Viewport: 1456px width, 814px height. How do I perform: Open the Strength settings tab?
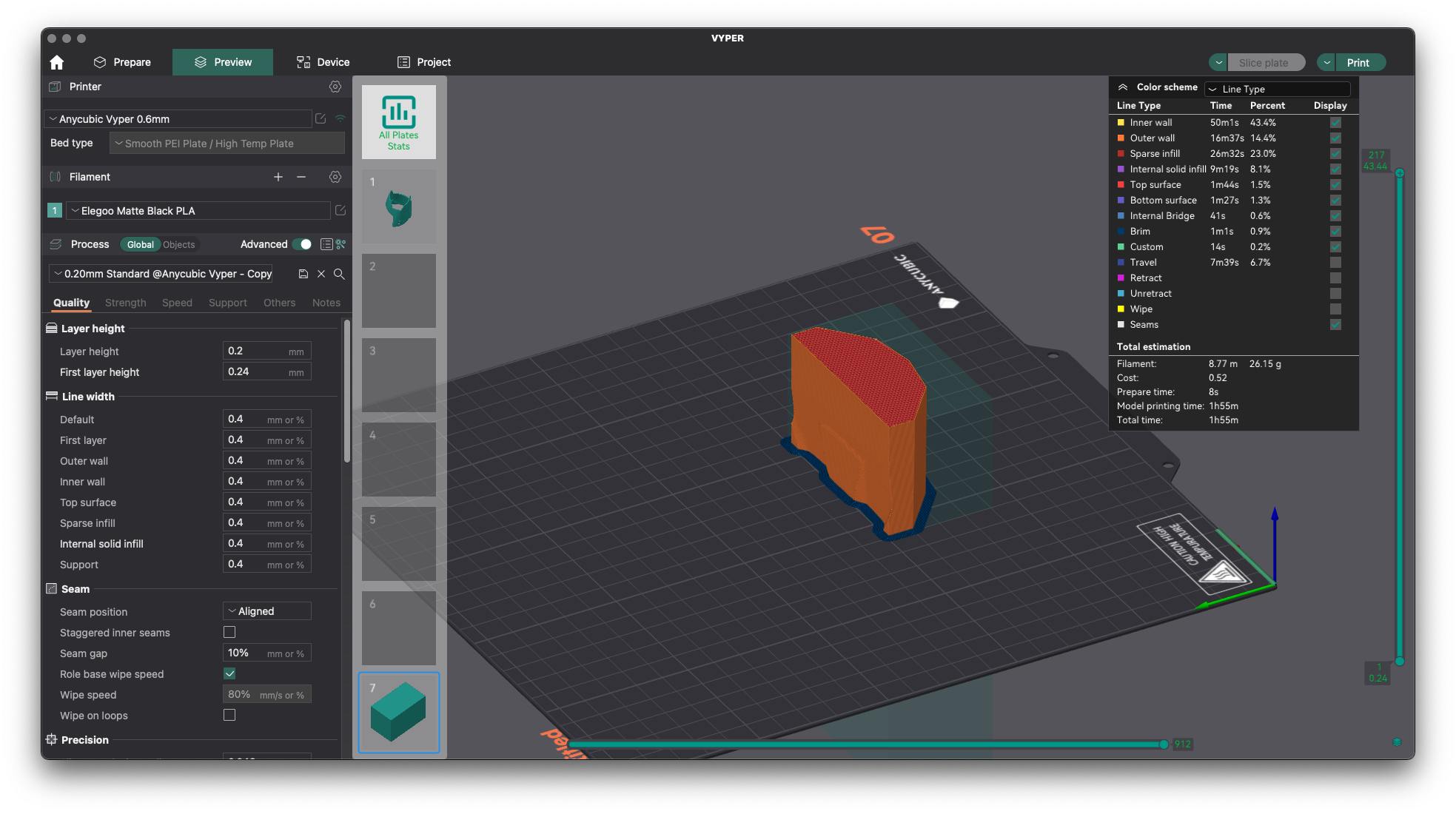click(125, 303)
